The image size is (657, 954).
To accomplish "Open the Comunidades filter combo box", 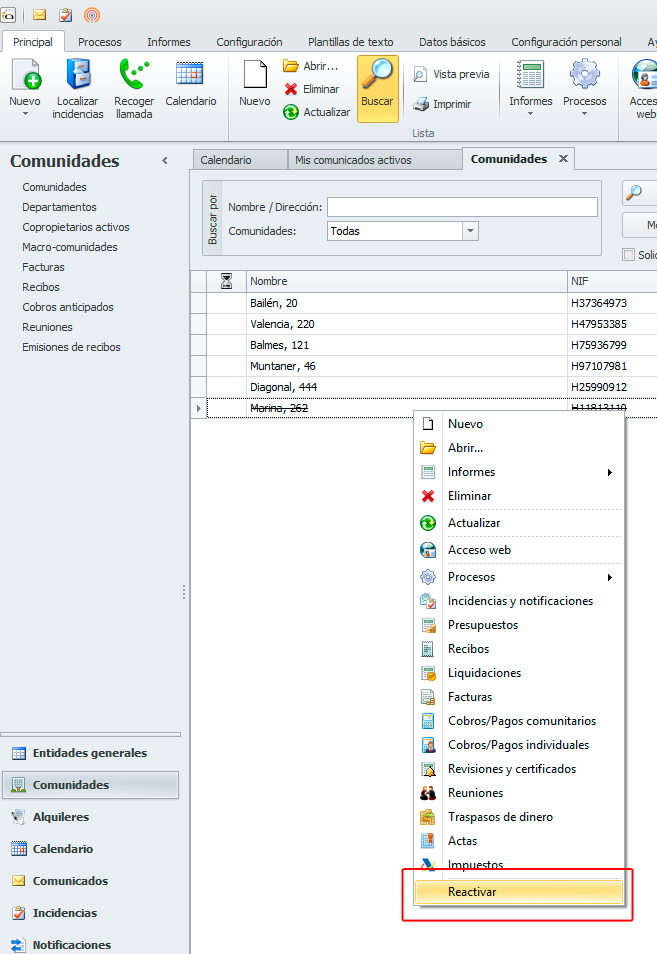I will [470, 231].
